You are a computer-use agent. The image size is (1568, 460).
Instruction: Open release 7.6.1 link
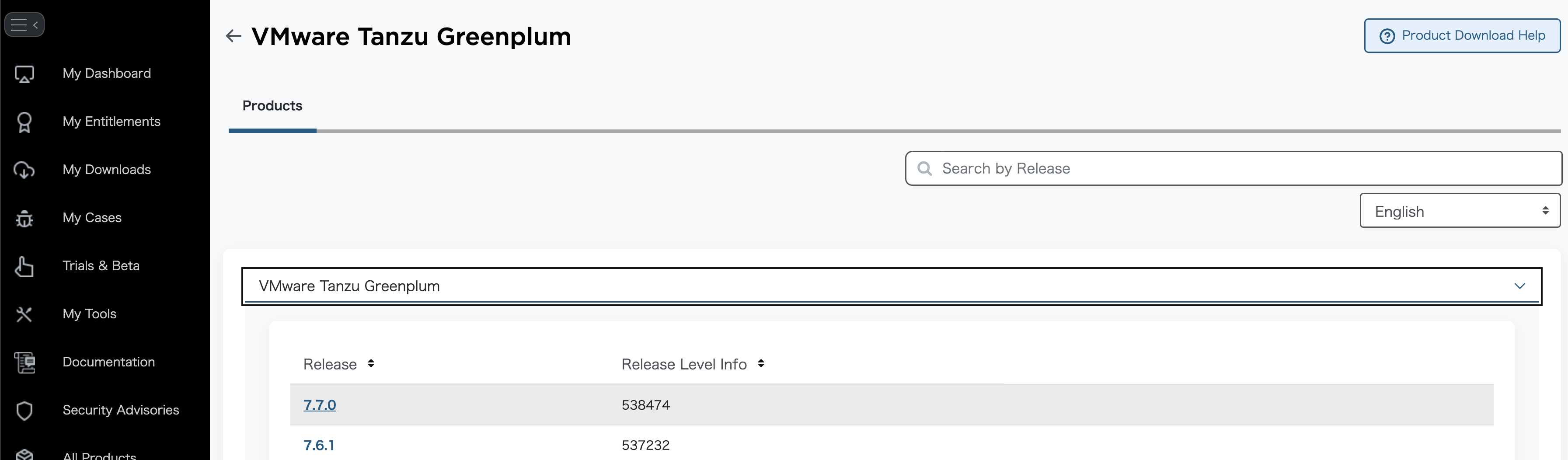[318, 446]
